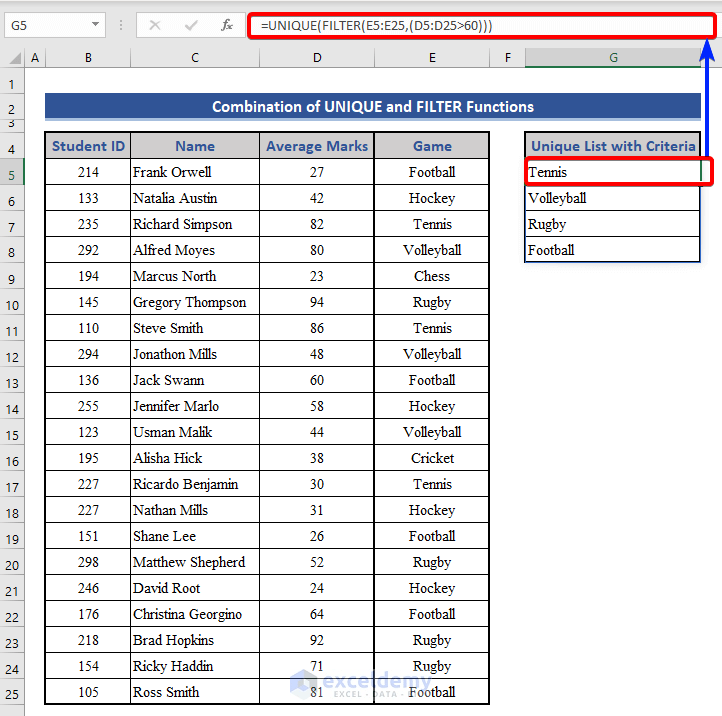Select column D header
The height and width of the screenshot is (716, 722).
tap(317, 58)
